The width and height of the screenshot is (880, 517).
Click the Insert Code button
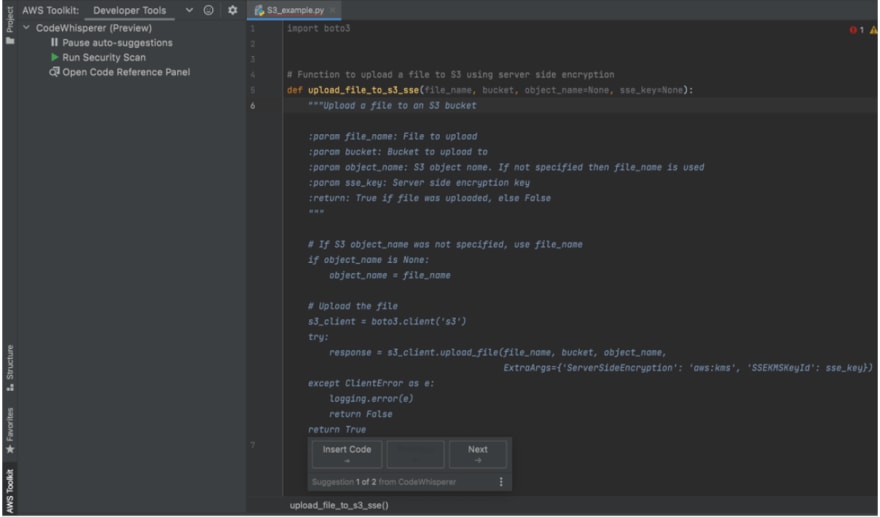347,454
